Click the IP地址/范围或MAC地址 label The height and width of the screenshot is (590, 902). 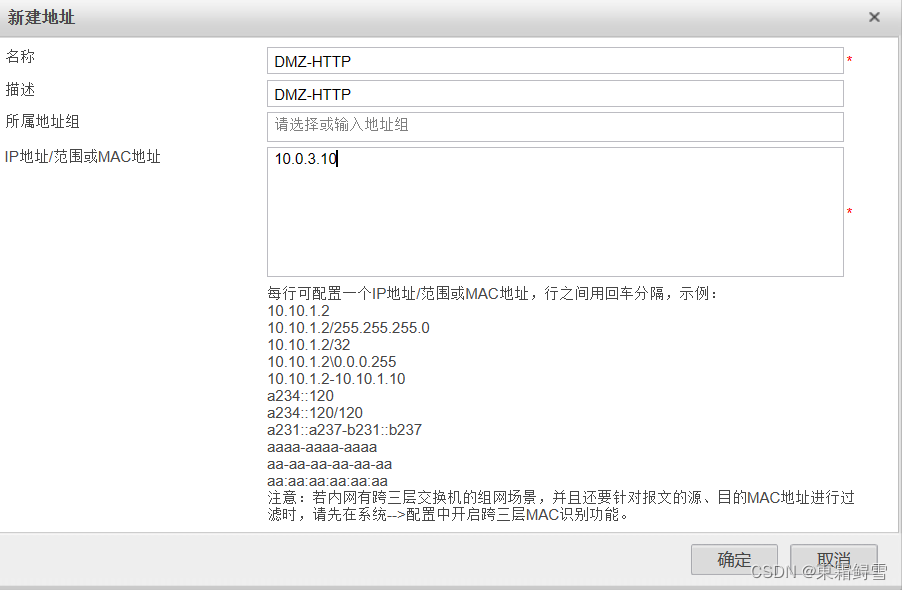82,156
